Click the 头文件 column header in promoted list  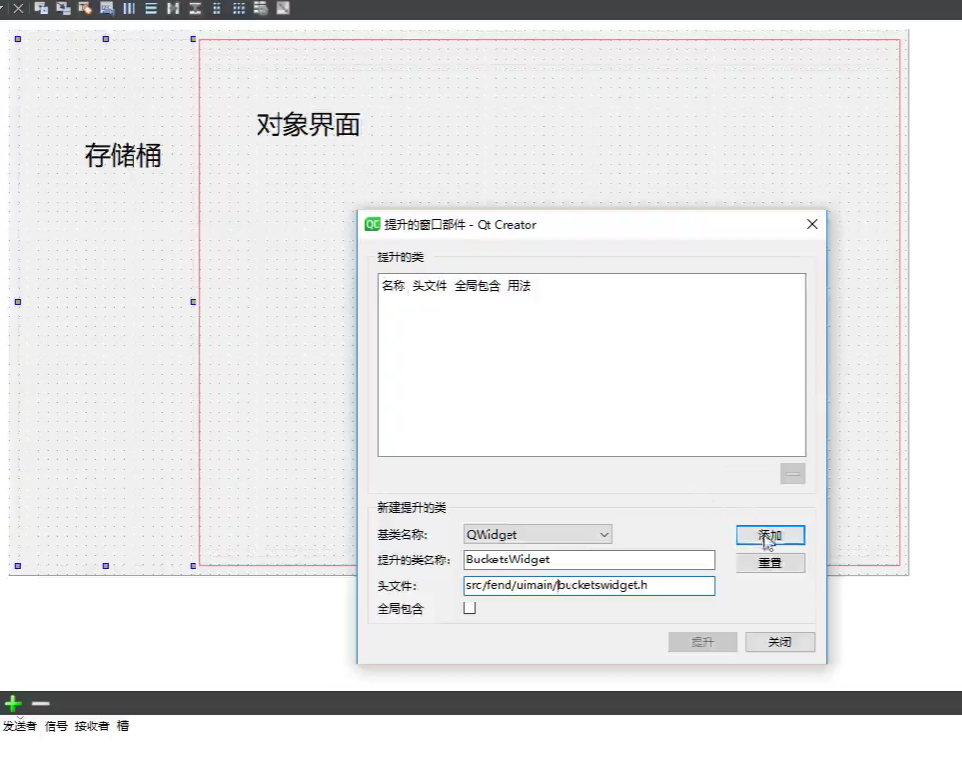click(x=429, y=286)
